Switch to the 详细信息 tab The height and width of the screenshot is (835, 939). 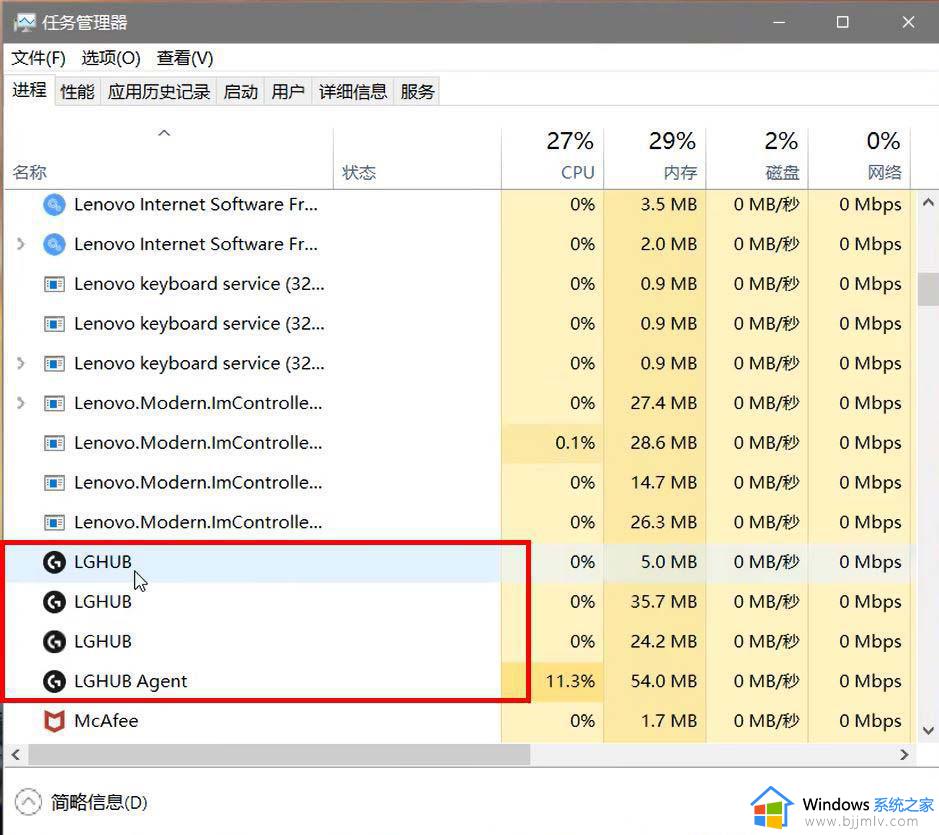coord(353,92)
